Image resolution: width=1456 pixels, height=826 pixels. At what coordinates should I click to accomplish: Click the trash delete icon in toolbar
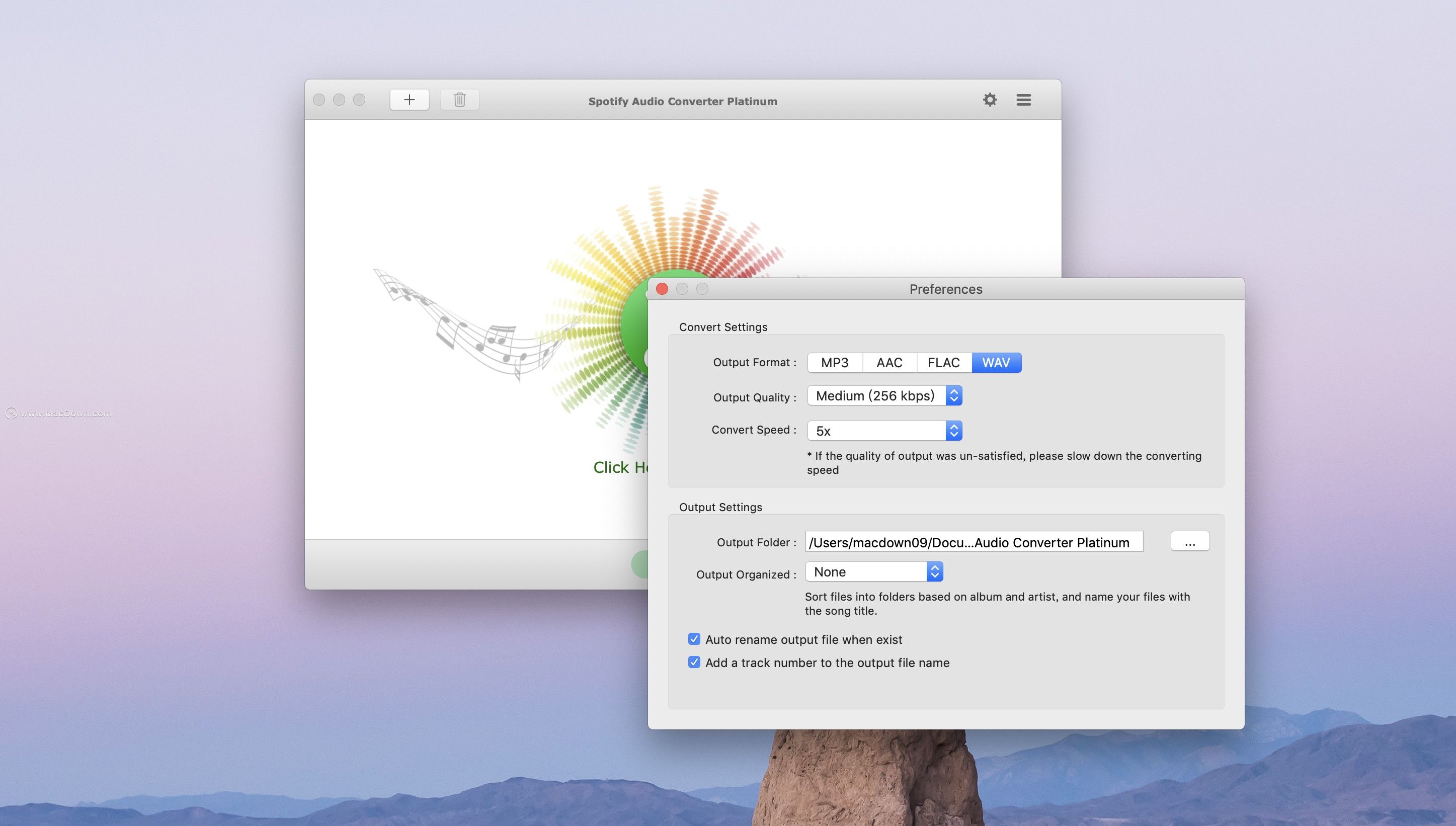coord(459,100)
